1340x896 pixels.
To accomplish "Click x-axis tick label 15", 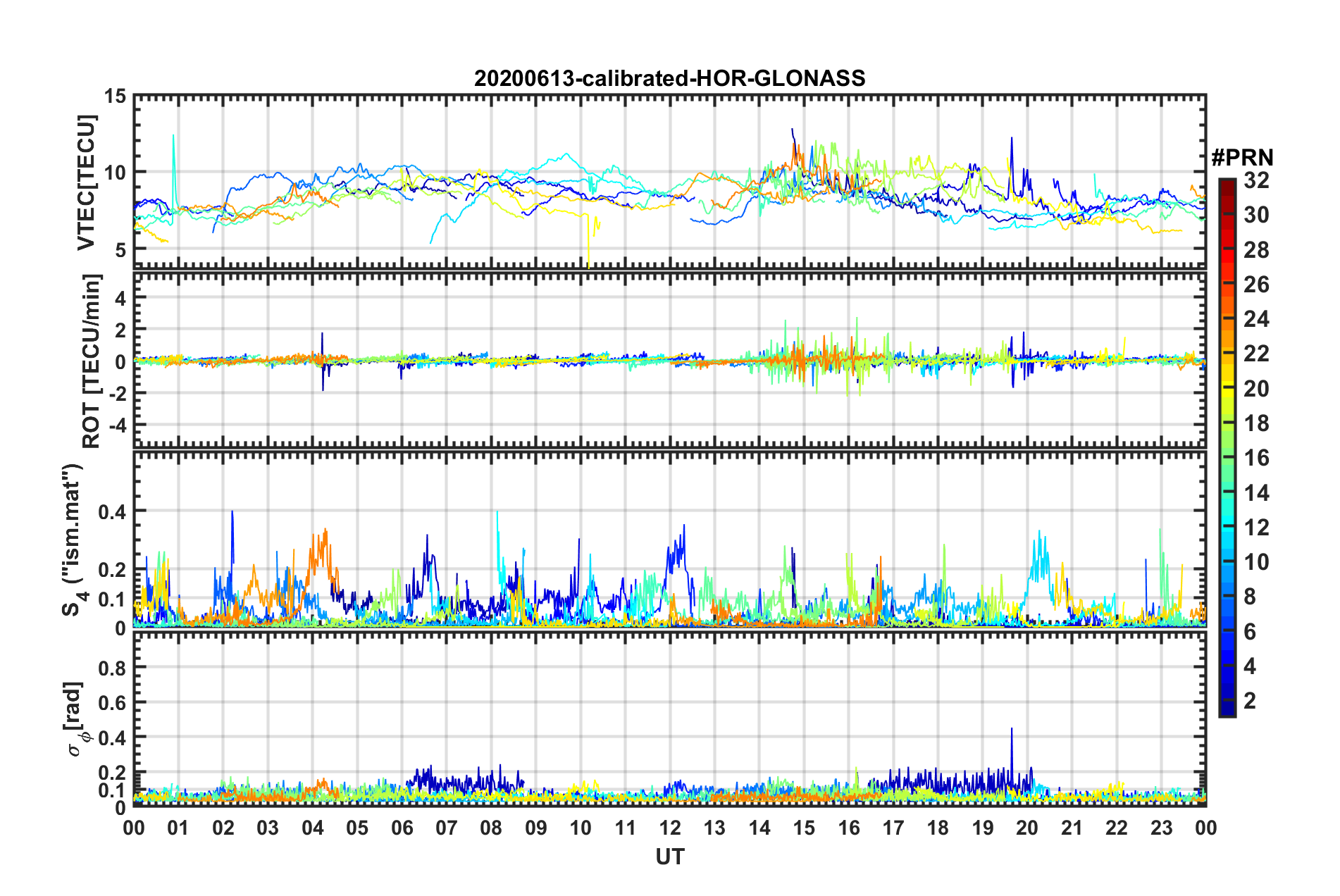I will [804, 828].
